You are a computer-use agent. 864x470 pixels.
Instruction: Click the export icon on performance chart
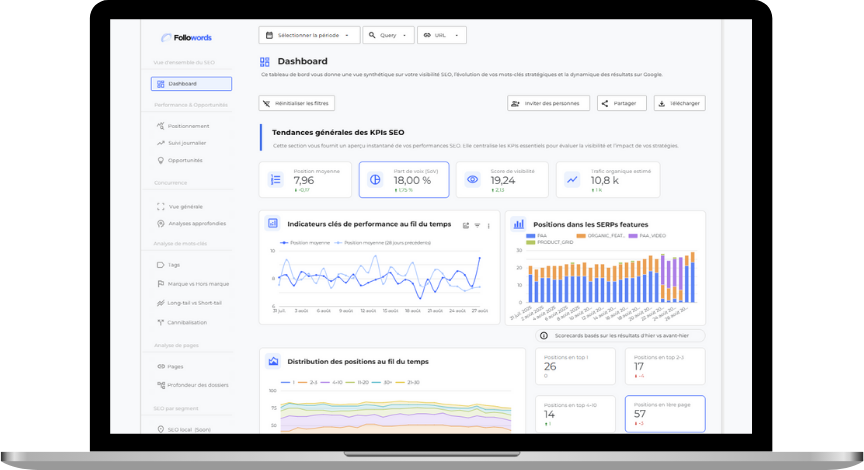pos(466,225)
